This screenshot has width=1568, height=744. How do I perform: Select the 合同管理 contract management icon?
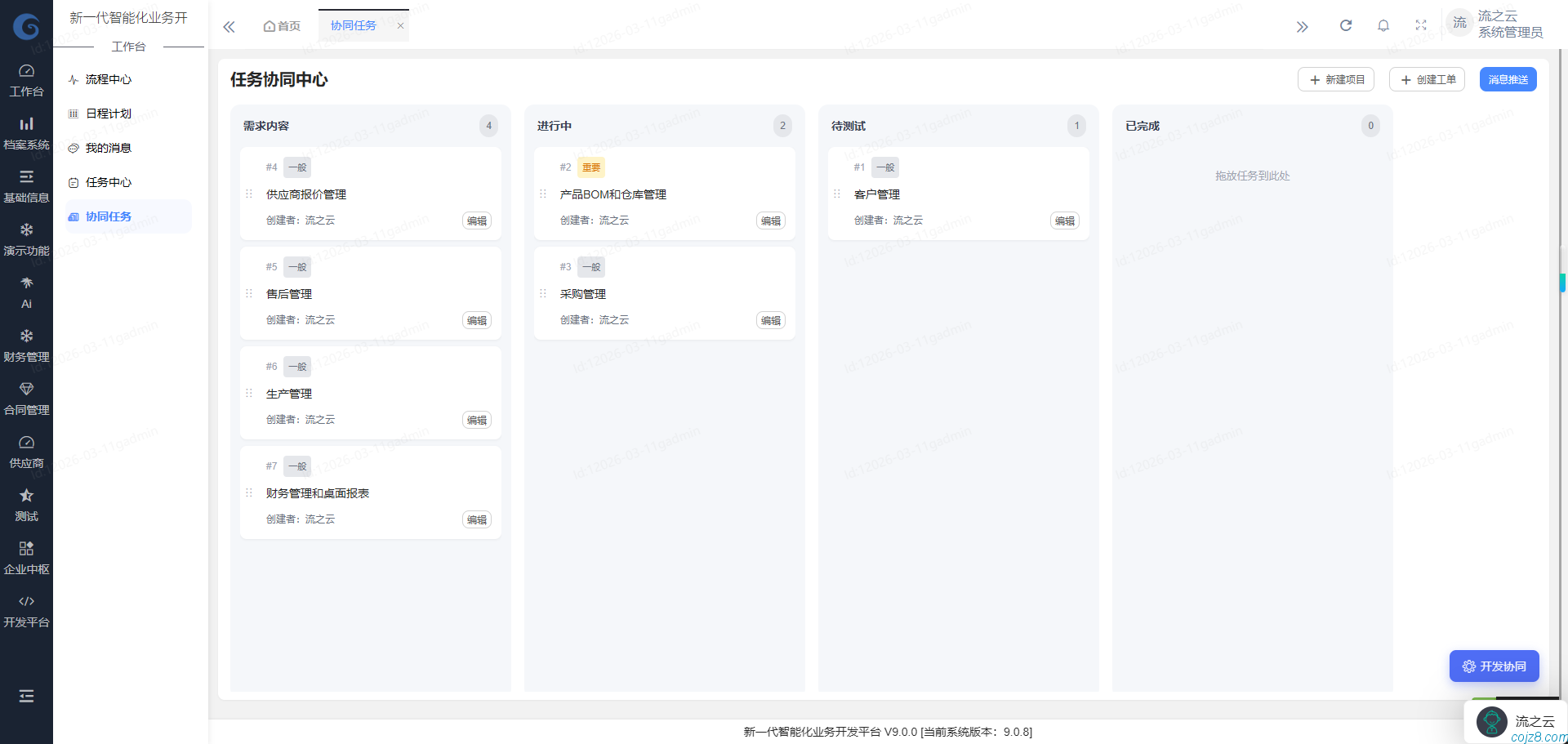(x=26, y=396)
